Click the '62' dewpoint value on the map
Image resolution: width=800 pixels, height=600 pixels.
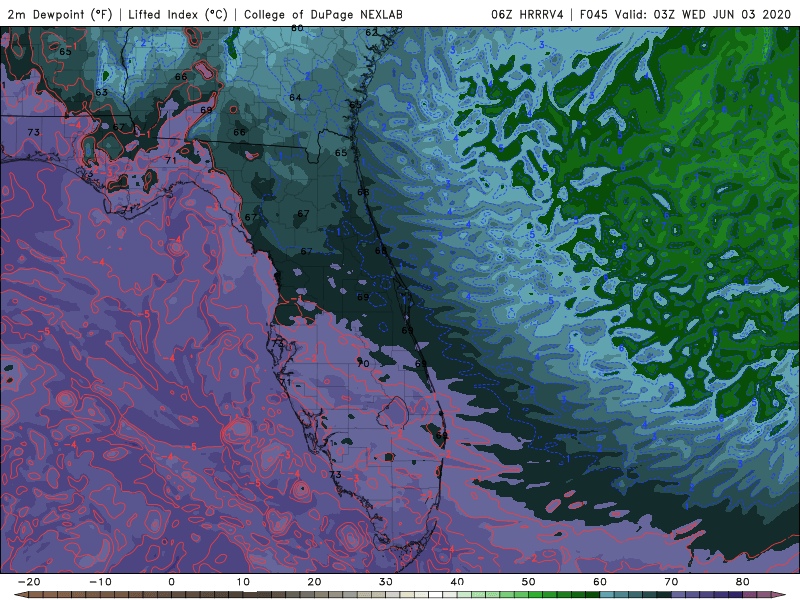(371, 33)
